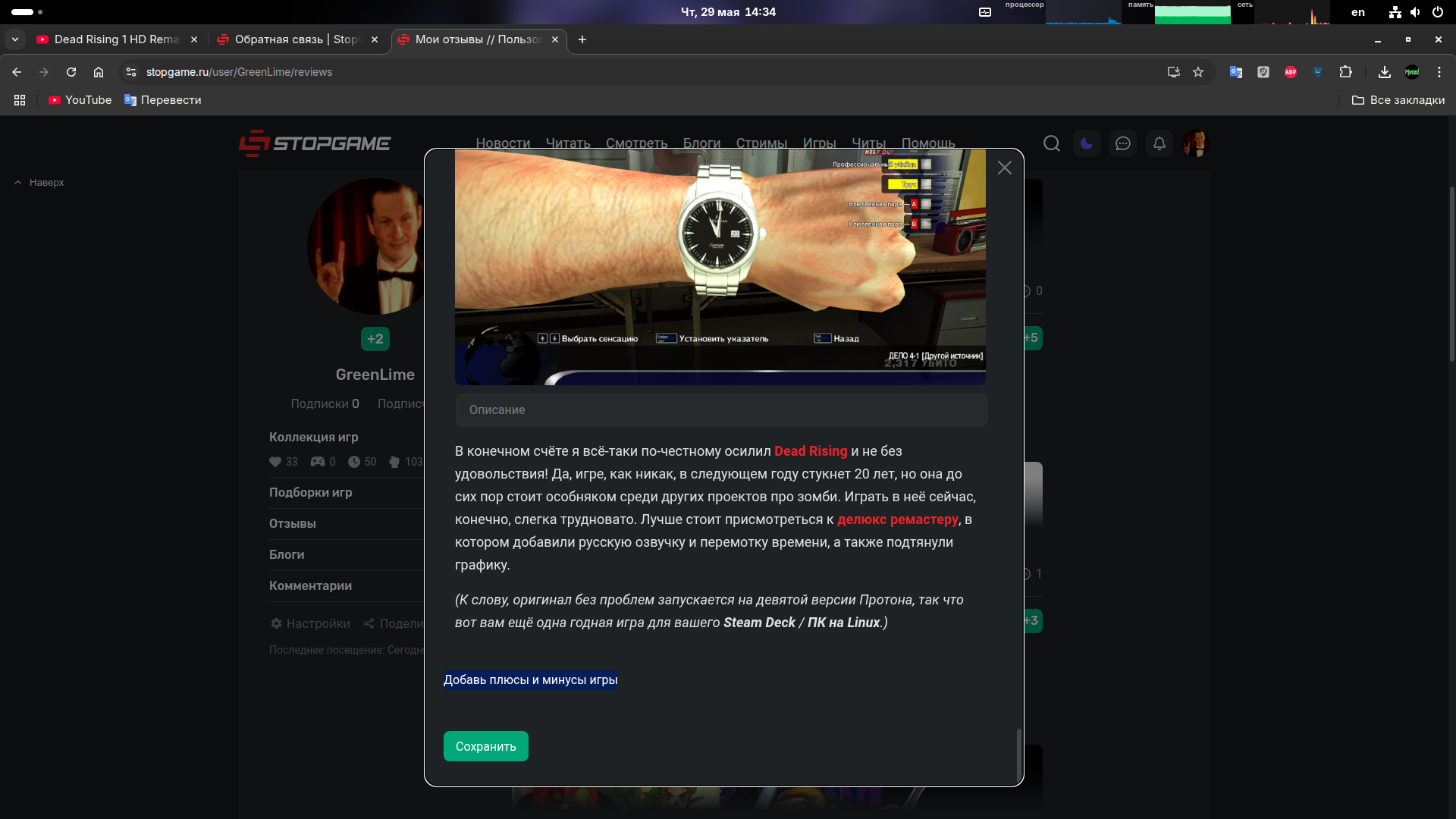Close the review edit dialog

pyautogui.click(x=1005, y=168)
